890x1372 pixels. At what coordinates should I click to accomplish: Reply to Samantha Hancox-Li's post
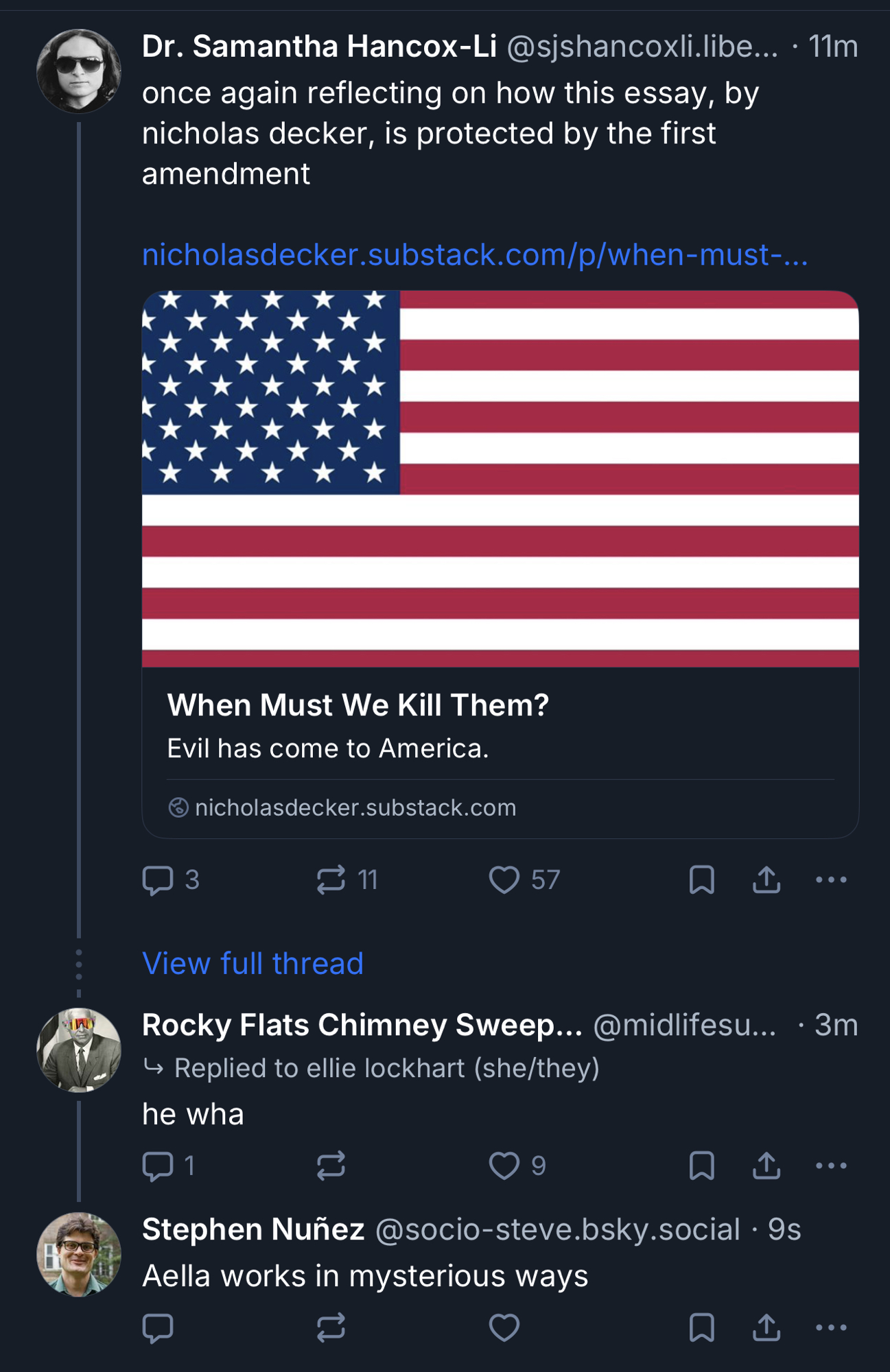click(x=158, y=880)
